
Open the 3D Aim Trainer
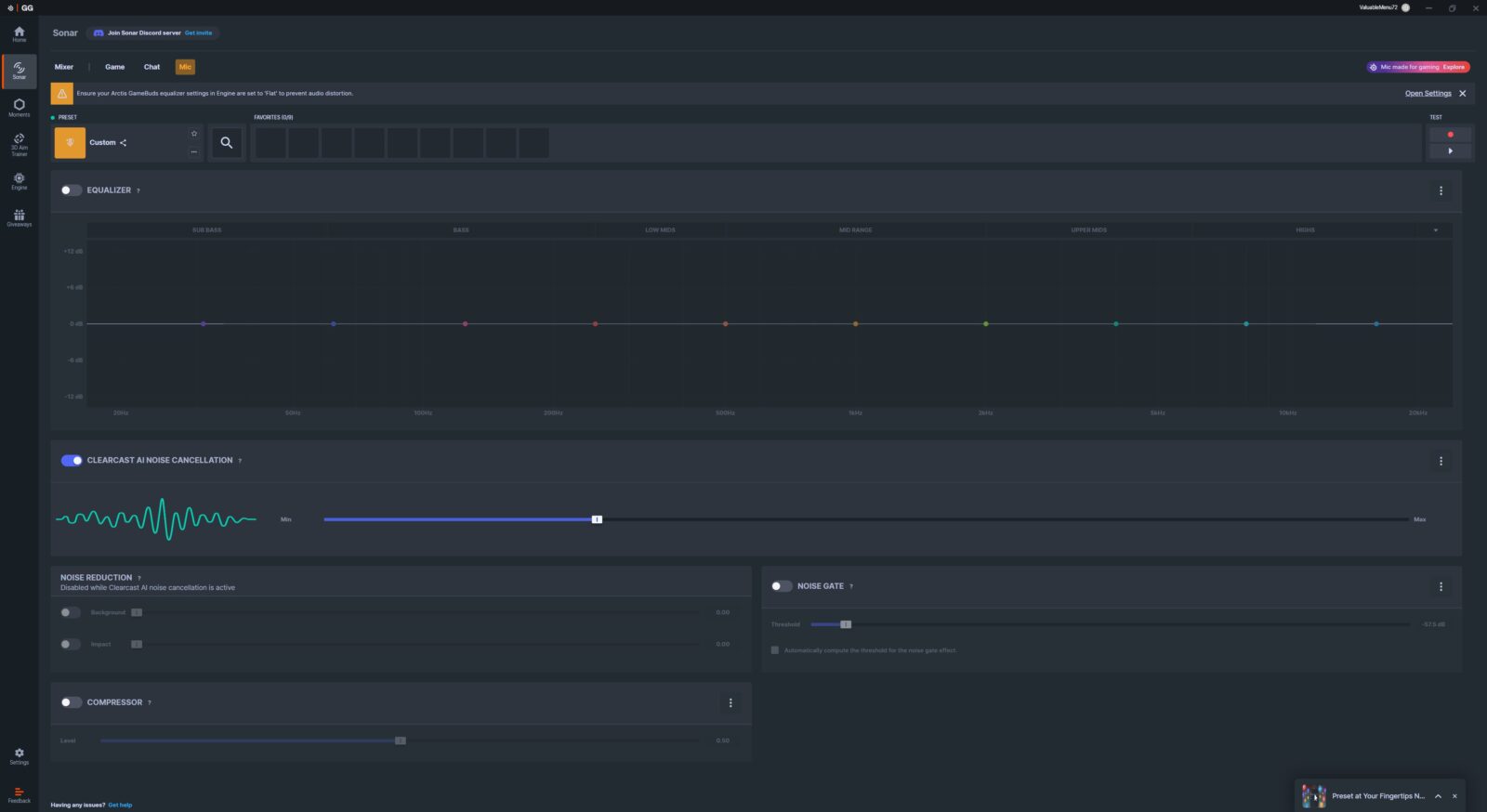click(19, 143)
